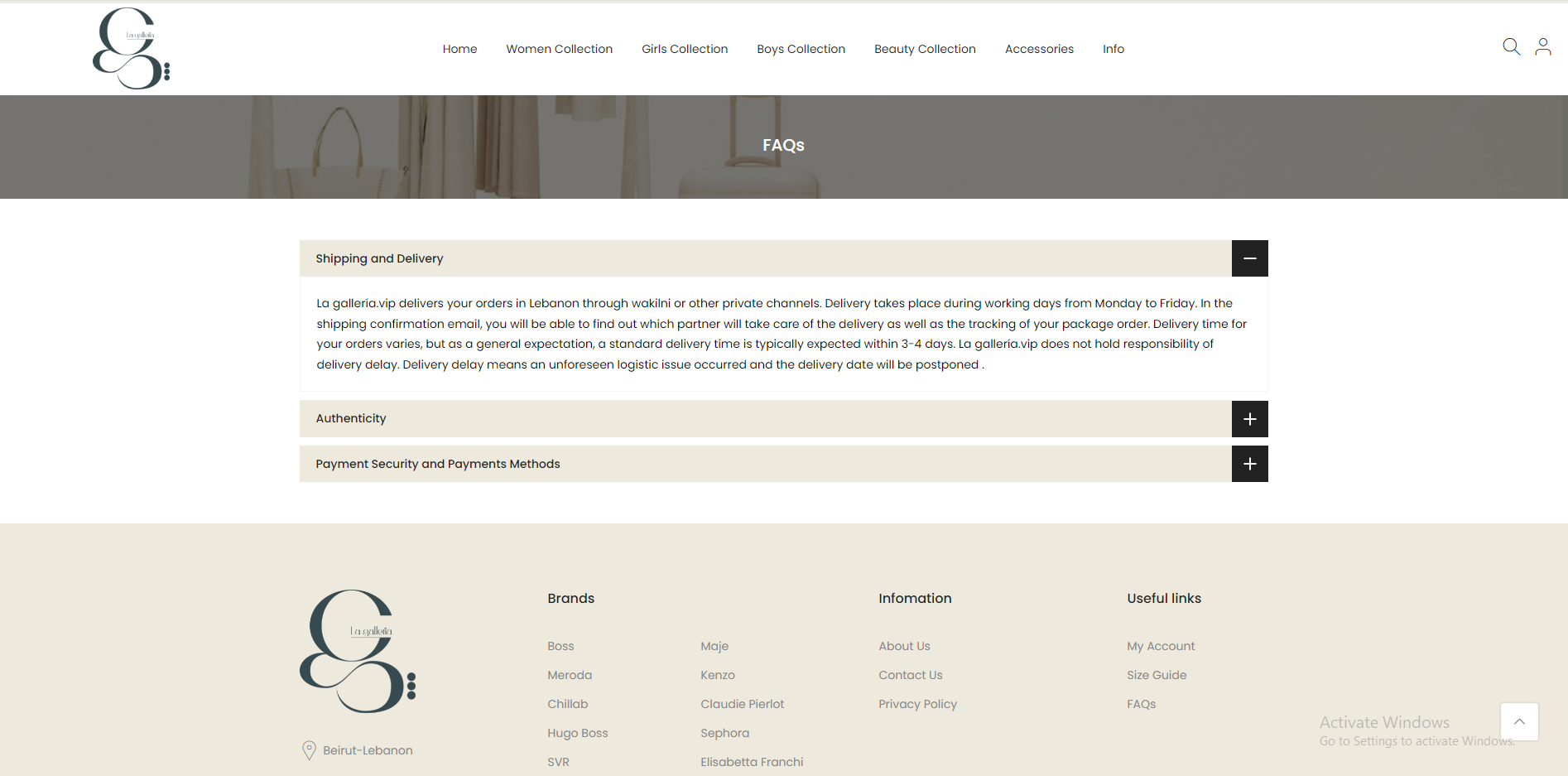The image size is (1568, 776).
Task: Expand the Authenticity section plus icon
Action: (x=1249, y=419)
